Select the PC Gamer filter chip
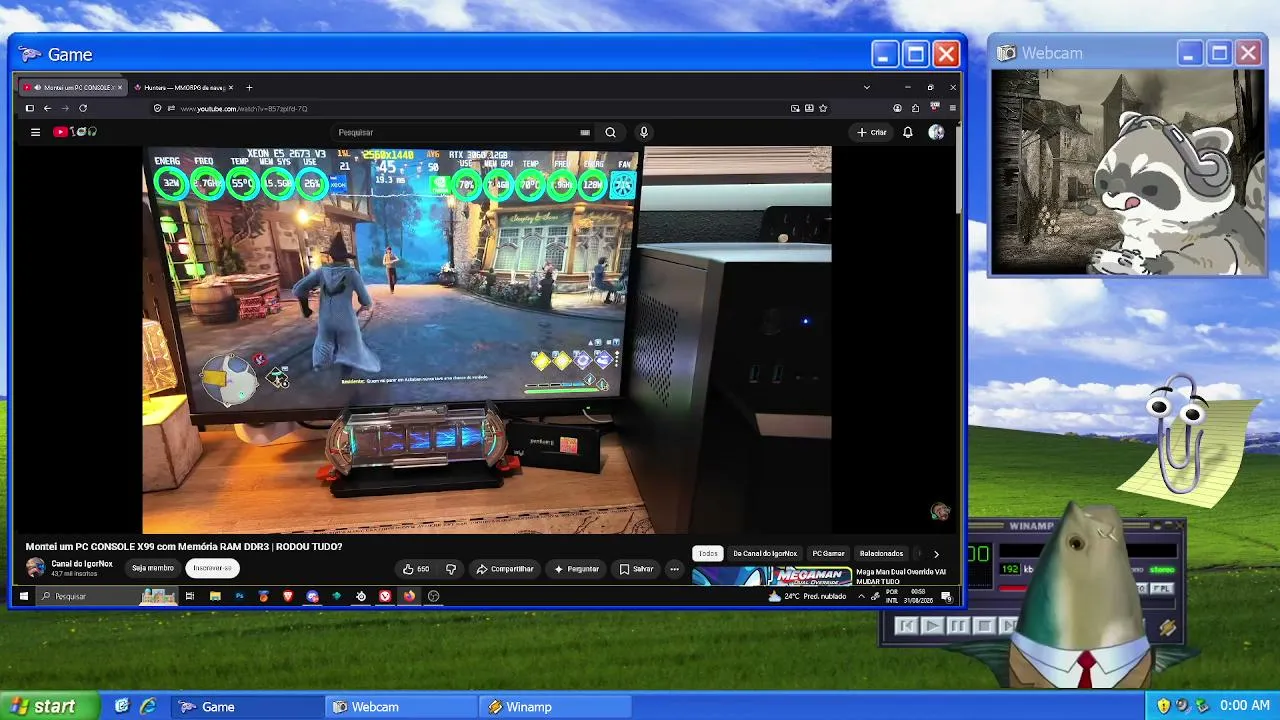Viewport: 1280px width, 720px height. click(828, 553)
